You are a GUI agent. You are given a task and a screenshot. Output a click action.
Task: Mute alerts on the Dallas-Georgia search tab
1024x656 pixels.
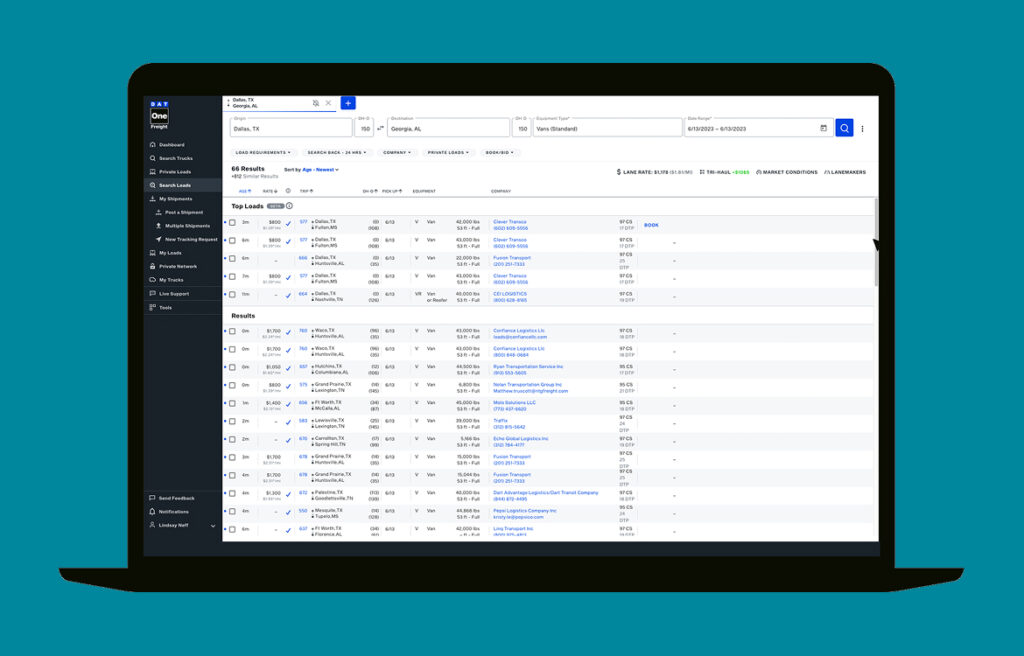click(316, 103)
